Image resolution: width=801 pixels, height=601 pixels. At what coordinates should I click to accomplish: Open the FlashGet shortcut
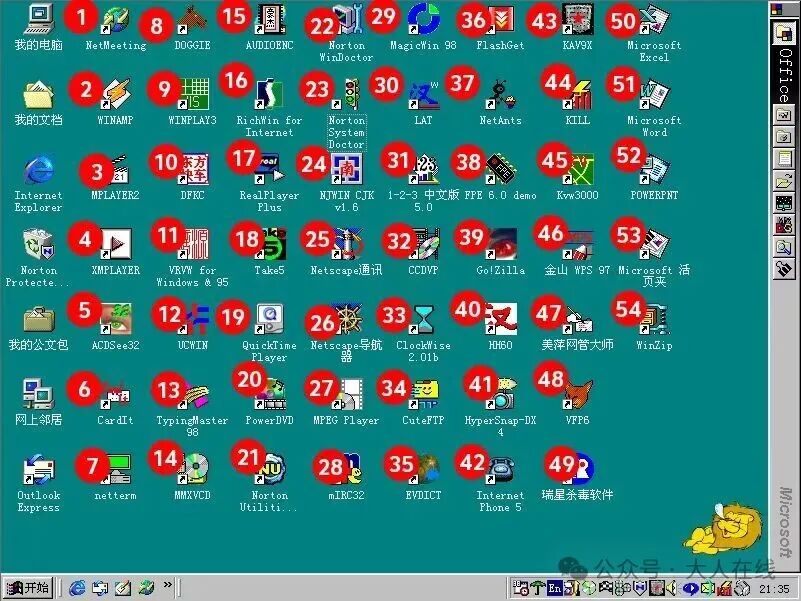pos(501,20)
